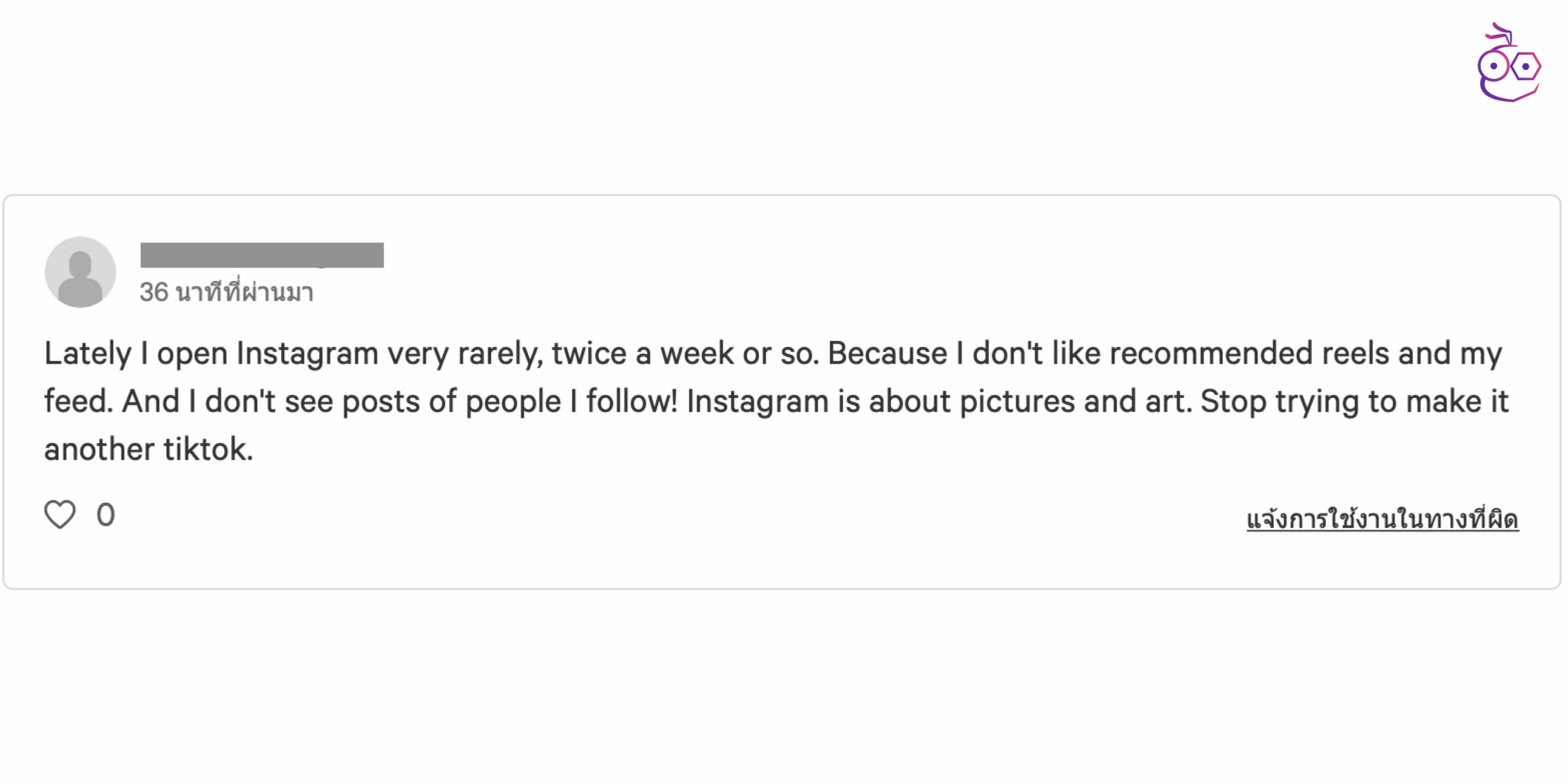1568x784 pixels.
Task: Click the word "Lately" starting the comment
Action: [88, 353]
